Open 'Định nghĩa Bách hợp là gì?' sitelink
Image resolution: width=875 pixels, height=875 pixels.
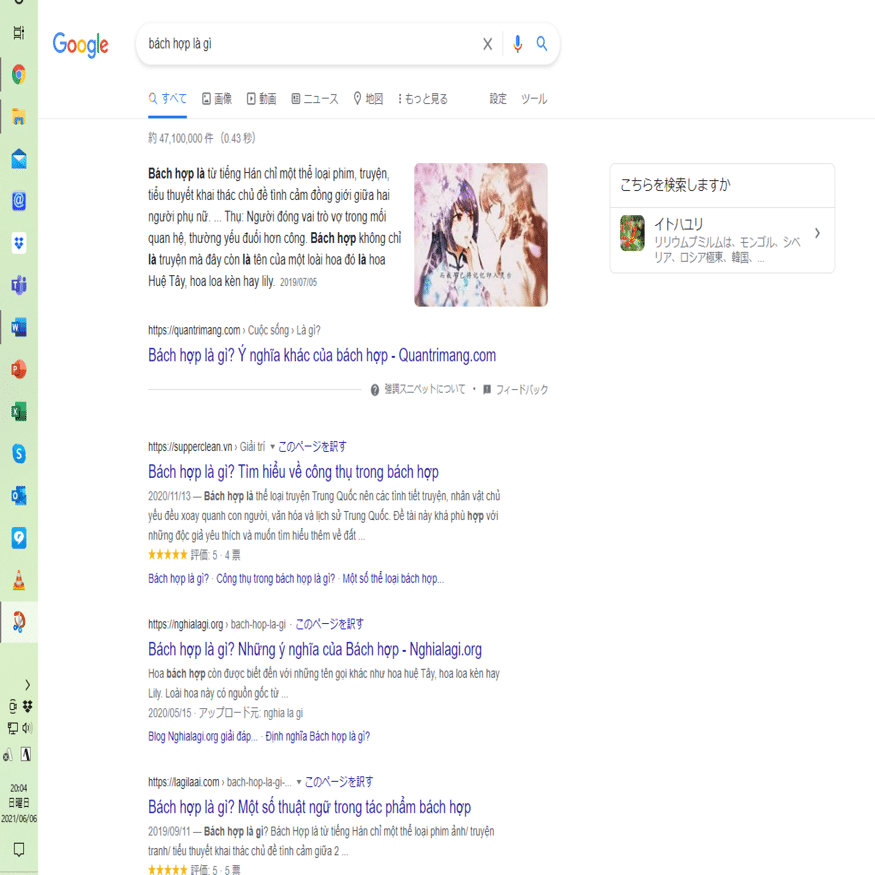[x=318, y=737]
